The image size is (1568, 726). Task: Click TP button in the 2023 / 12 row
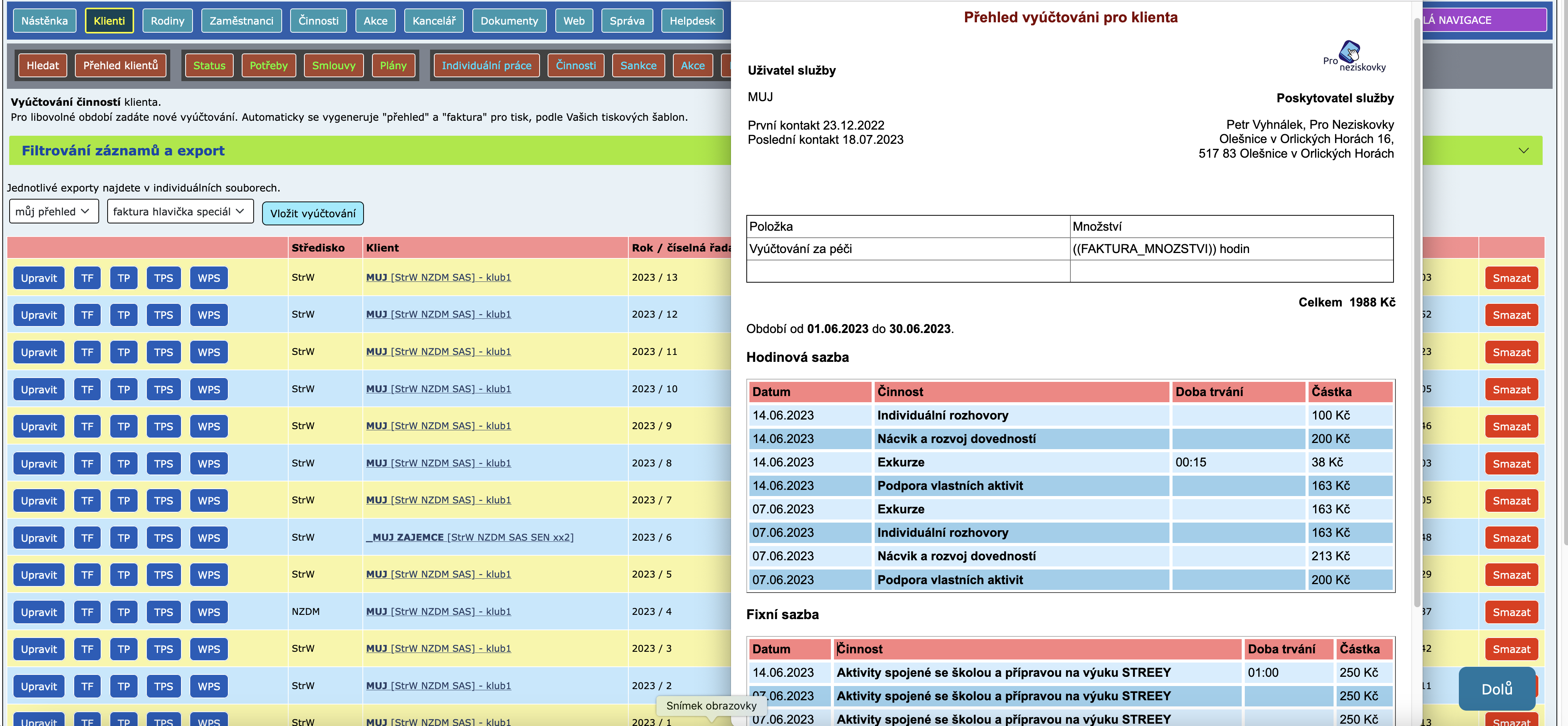124,315
